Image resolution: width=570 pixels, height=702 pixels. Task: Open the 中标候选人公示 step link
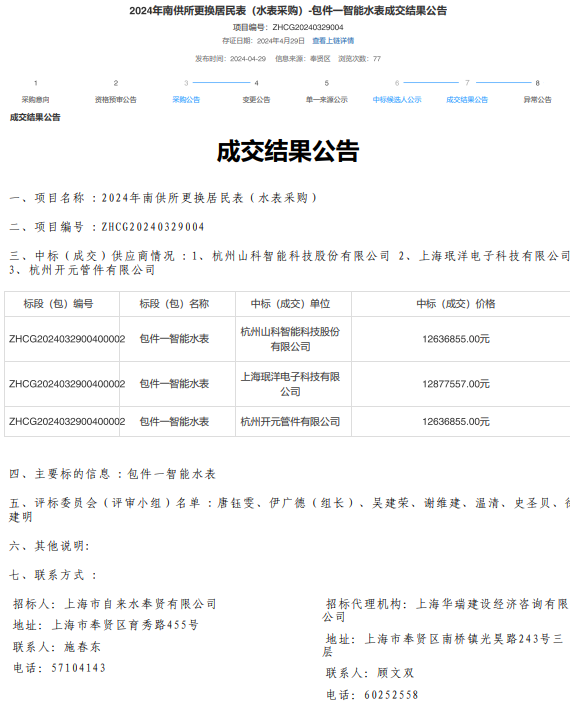397,99
